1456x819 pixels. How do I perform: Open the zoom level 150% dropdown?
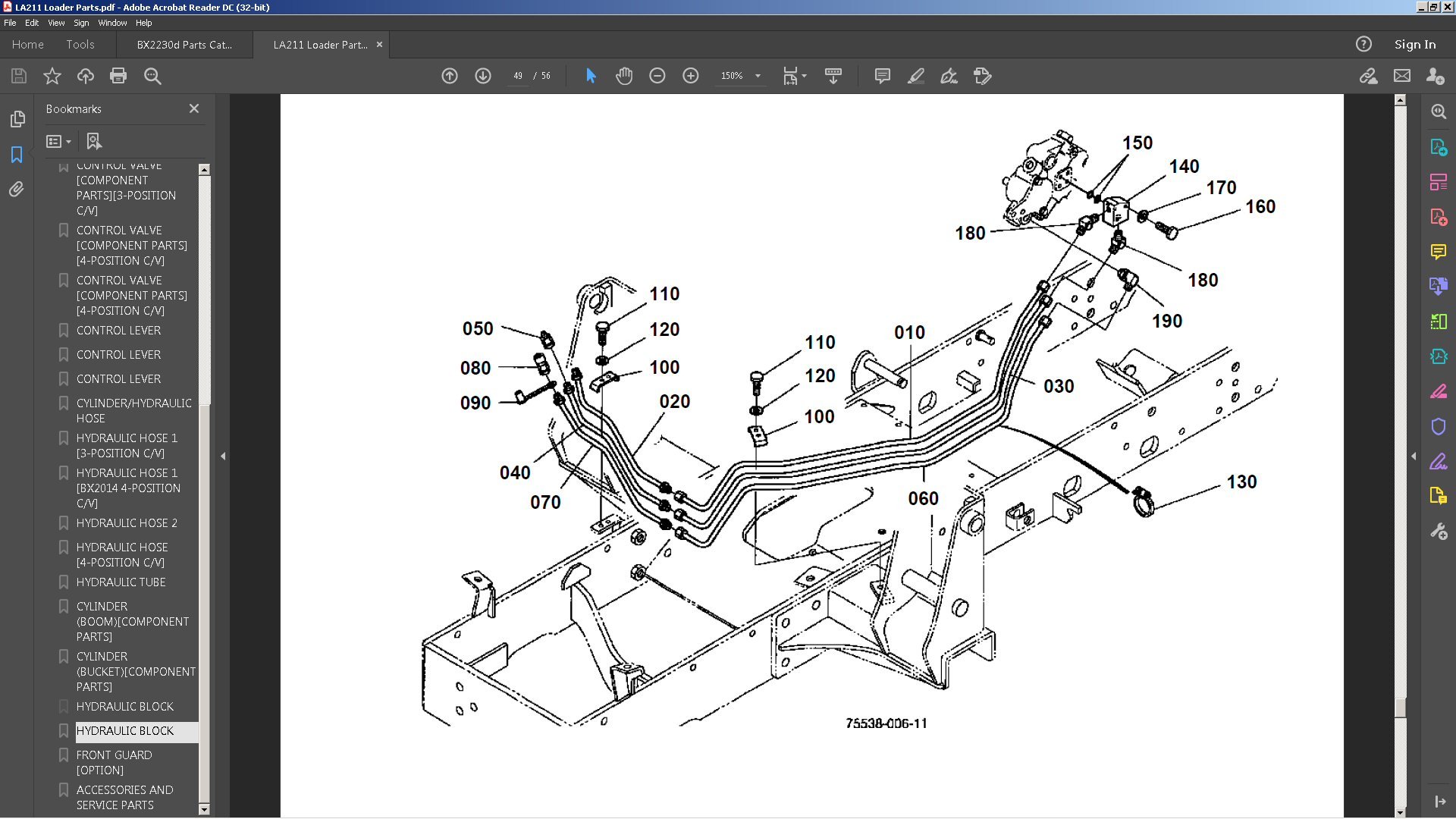click(757, 76)
